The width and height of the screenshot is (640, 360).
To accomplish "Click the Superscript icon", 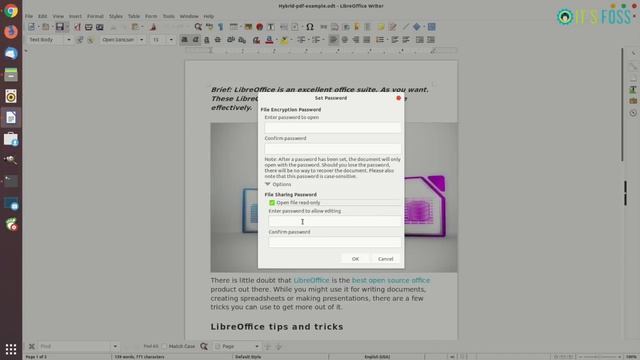I will pyautogui.click(x=231, y=40).
